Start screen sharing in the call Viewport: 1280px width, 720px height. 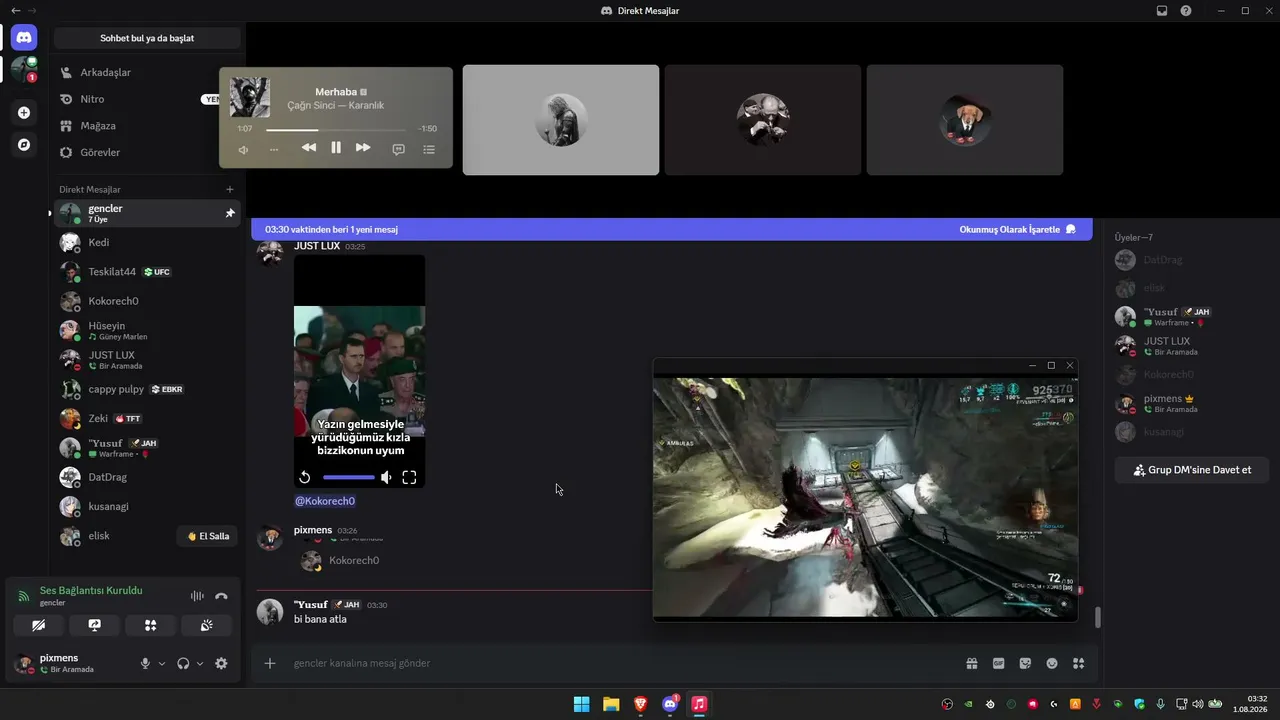(x=94, y=625)
